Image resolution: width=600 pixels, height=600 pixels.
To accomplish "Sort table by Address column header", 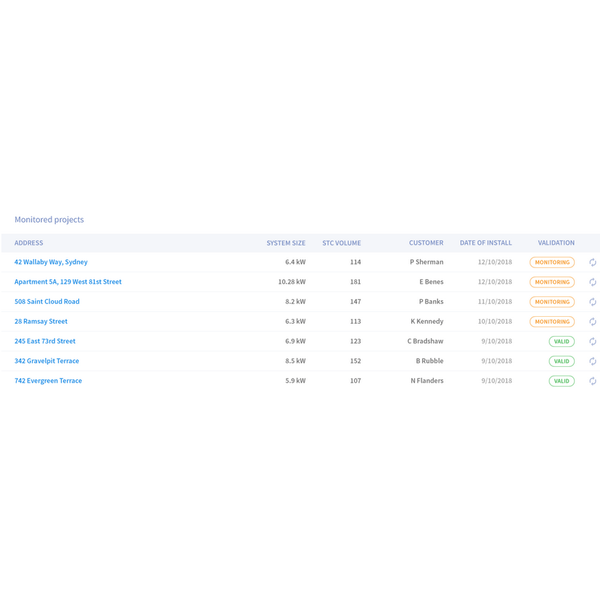I will click(29, 243).
